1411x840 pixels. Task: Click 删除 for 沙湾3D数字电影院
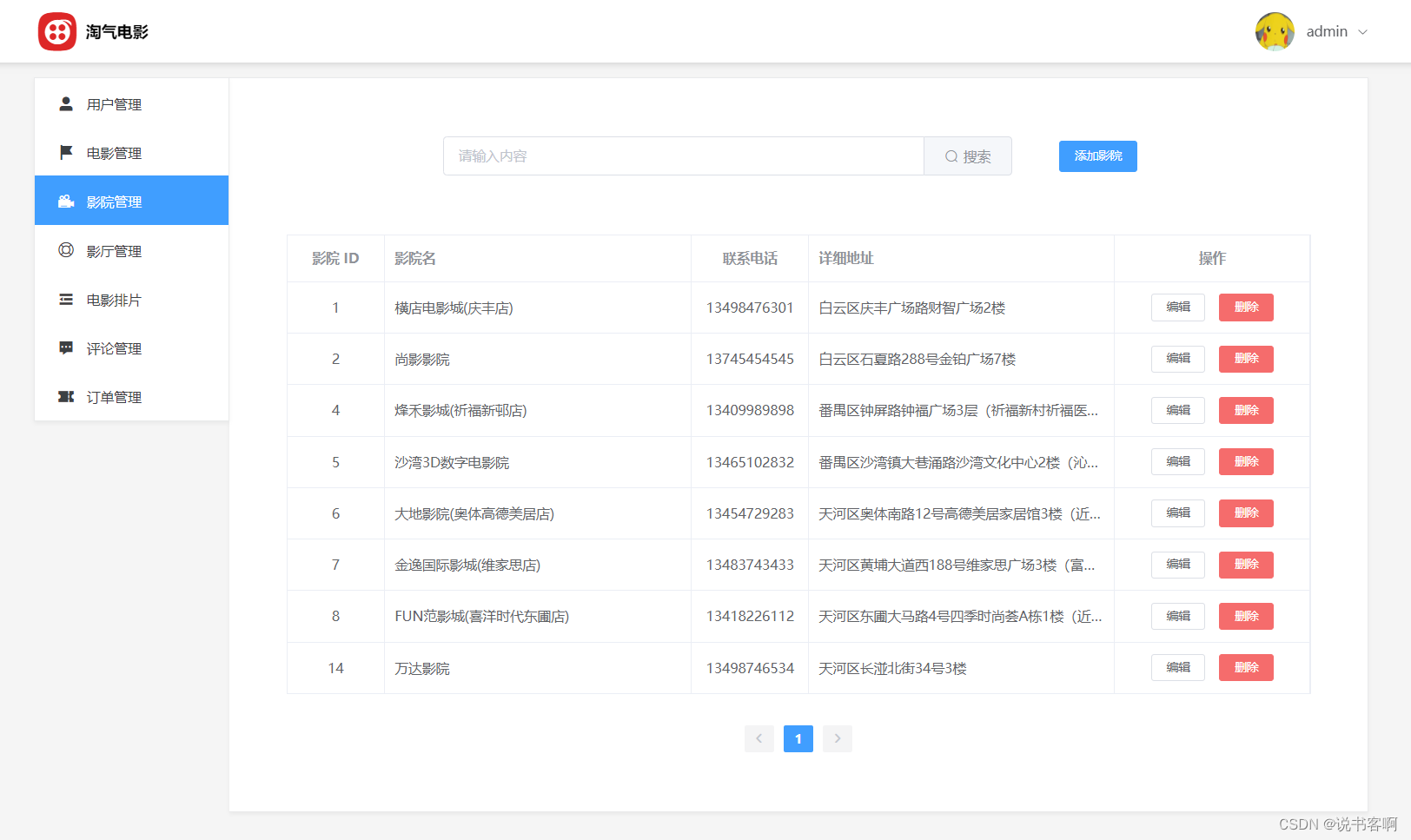pyautogui.click(x=1246, y=461)
